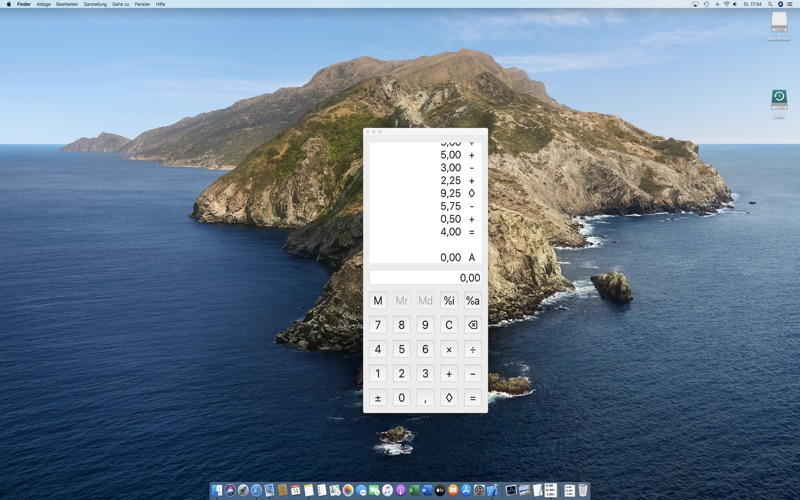Click digit 6 on the calculator
The width and height of the screenshot is (800, 500).
pyautogui.click(x=425, y=349)
